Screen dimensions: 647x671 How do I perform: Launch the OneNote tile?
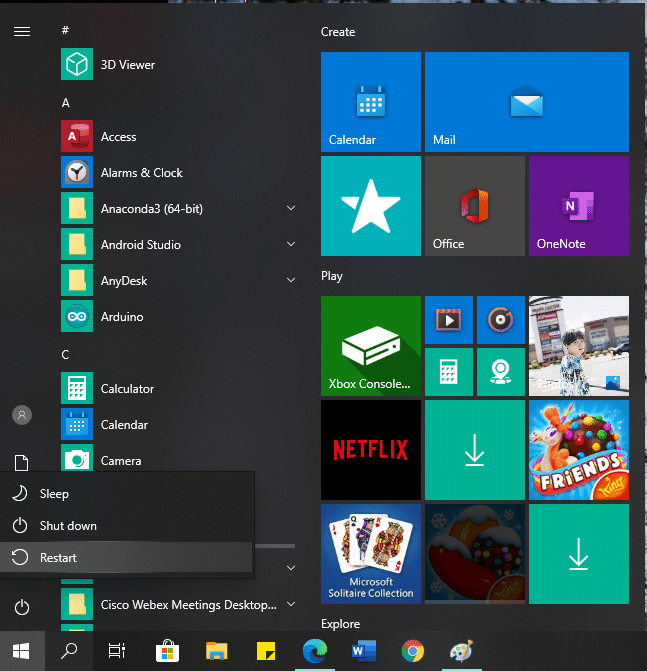pyautogui.click(x=579, y=206)
